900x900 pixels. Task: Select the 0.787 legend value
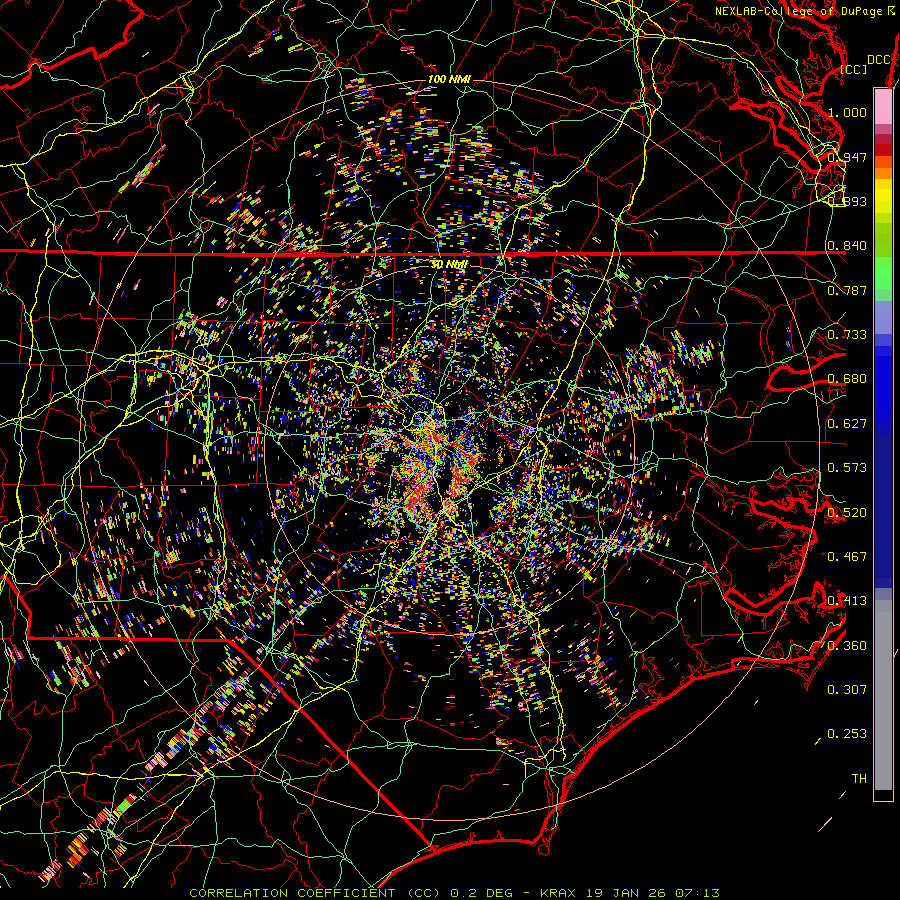tap(847, 290)
